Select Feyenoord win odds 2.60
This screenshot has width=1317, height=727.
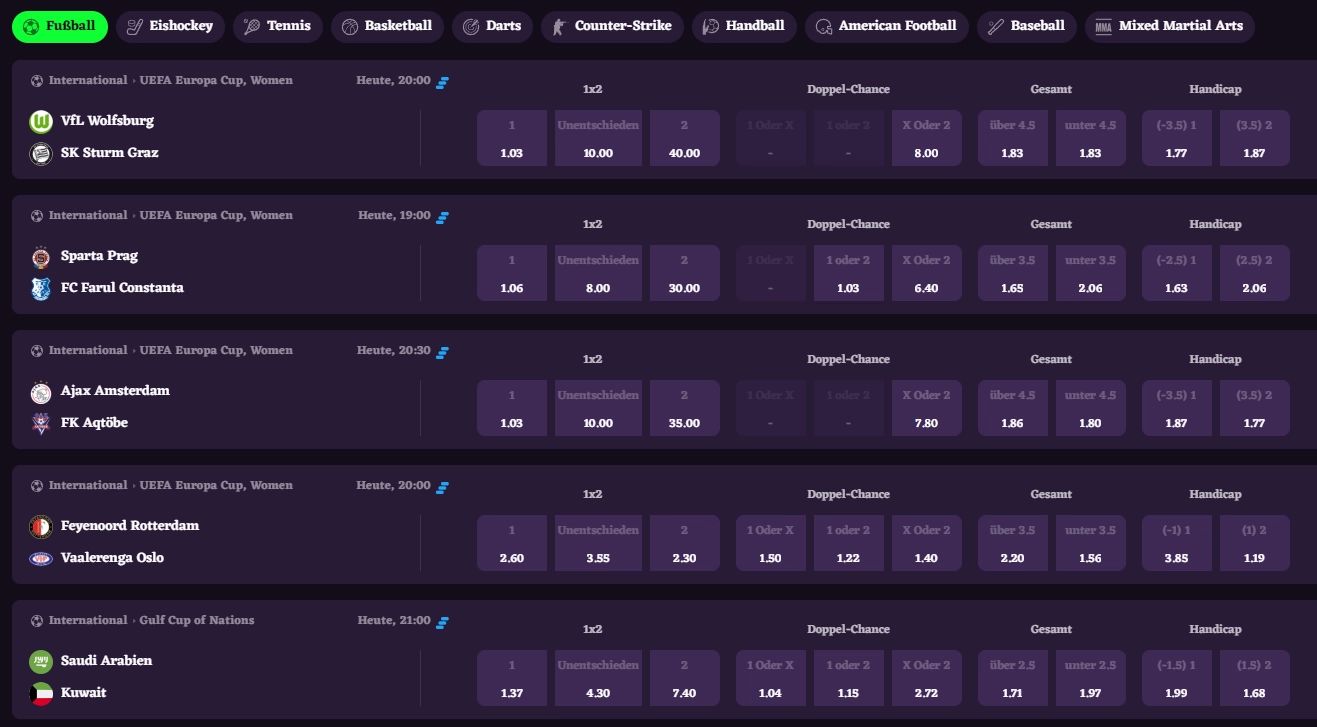point(512,543)
